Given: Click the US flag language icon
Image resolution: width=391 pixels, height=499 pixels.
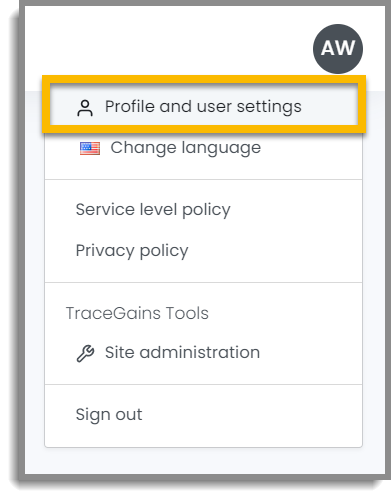Looking at the screenshot, I should 90,148.
